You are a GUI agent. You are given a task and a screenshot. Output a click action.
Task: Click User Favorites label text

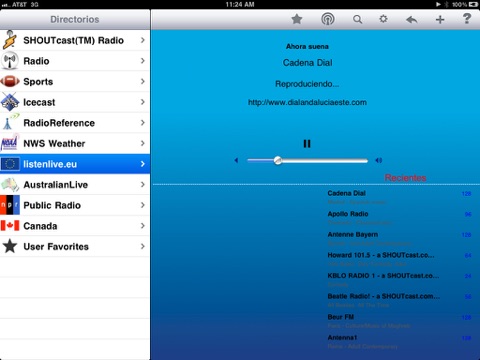tap(56, 247)
